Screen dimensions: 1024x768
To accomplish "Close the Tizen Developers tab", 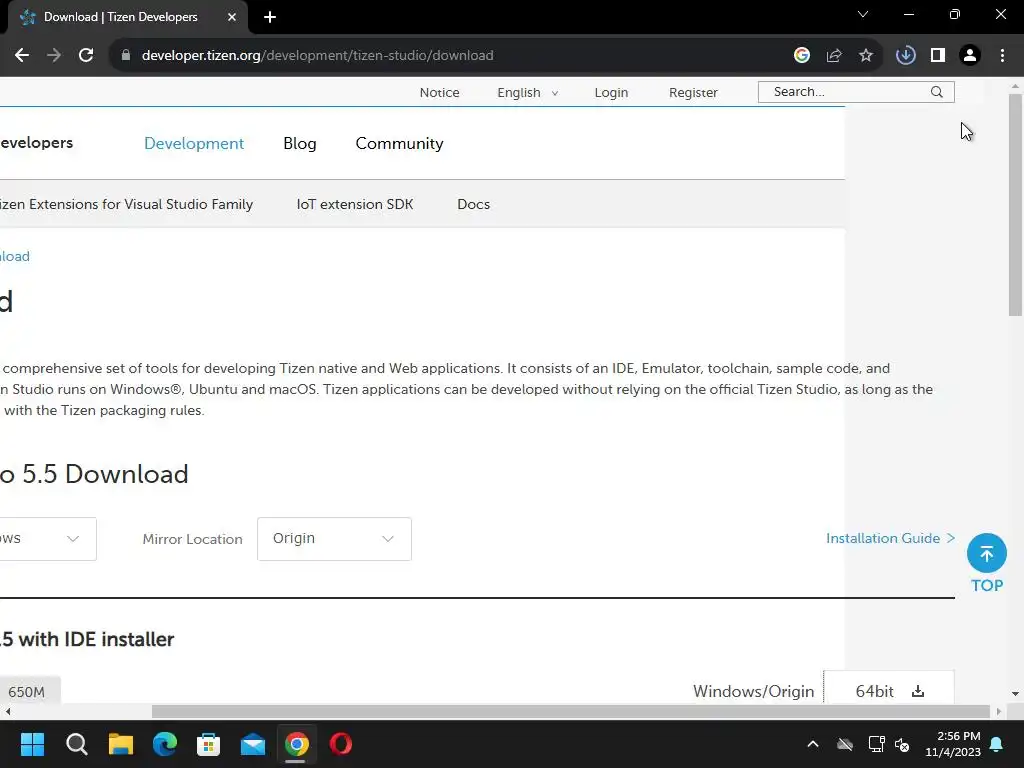I will point(232,17).
